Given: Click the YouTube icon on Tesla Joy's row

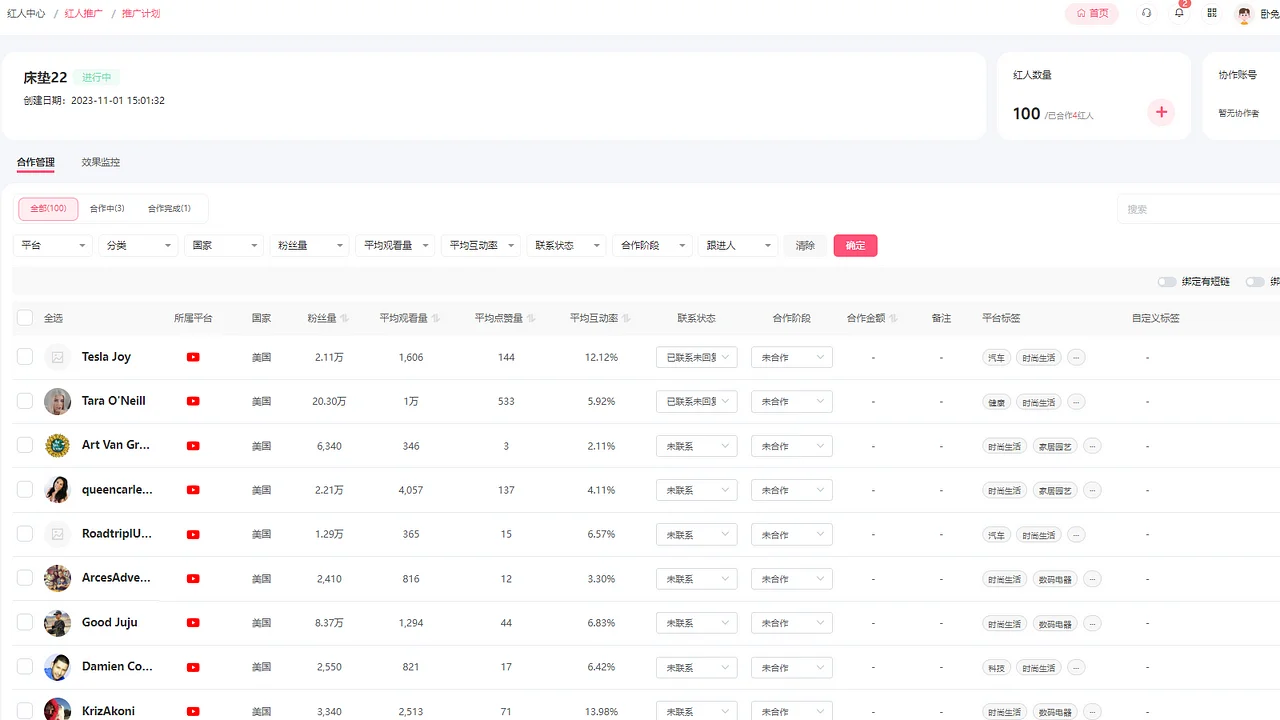Looking at the screenshot, I should click(x=193, y=357).
